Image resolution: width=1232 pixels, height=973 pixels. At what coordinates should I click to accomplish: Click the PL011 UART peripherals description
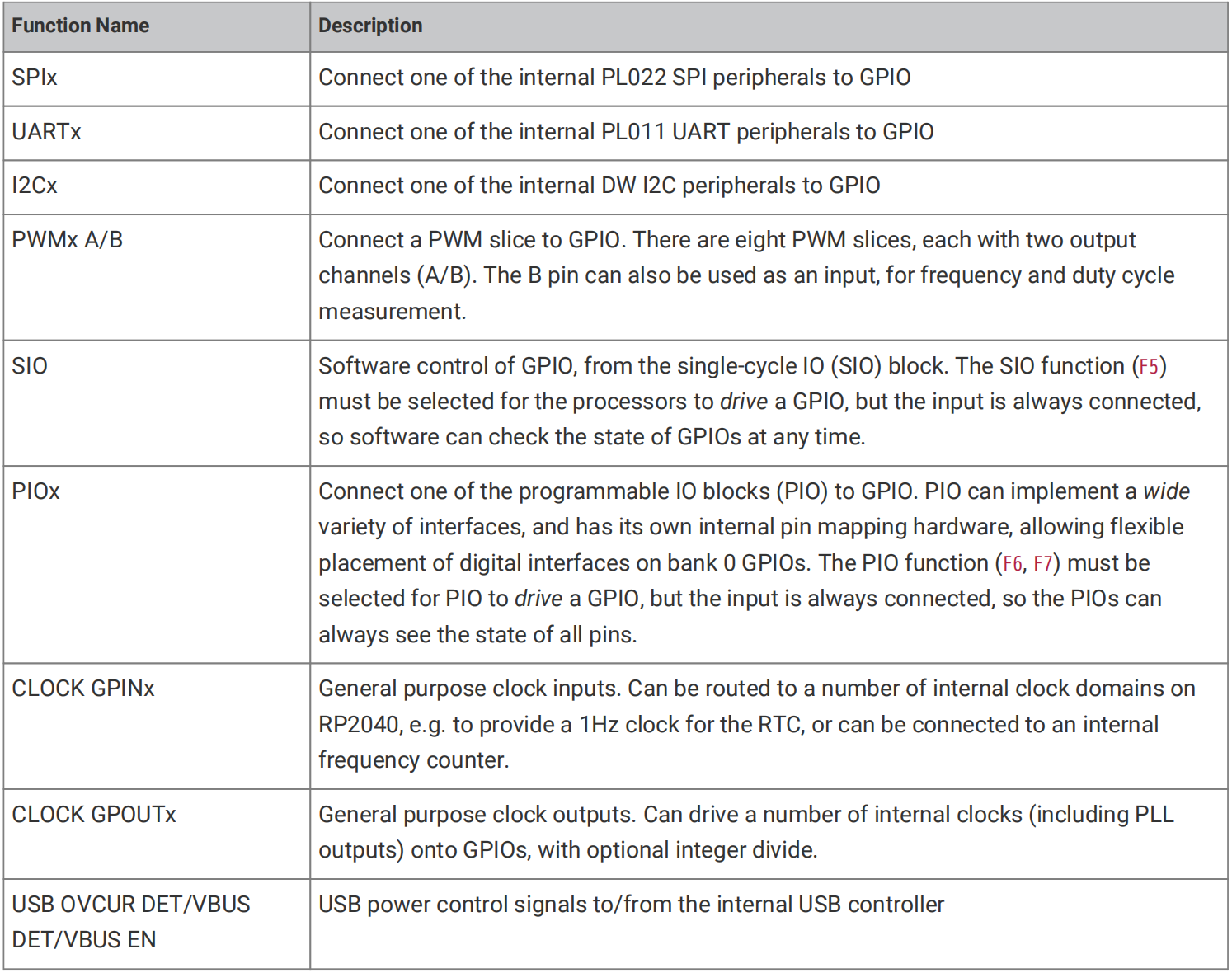coord(626,132)
